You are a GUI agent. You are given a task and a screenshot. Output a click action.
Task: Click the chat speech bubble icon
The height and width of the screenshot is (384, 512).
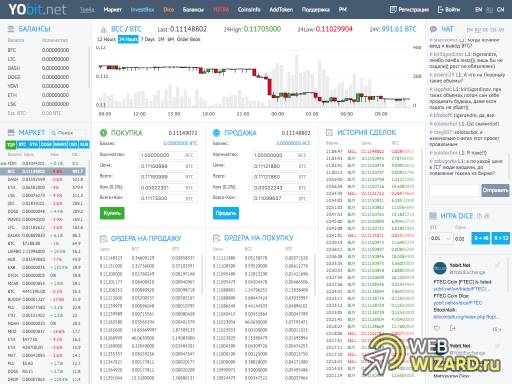coord(433,29)
